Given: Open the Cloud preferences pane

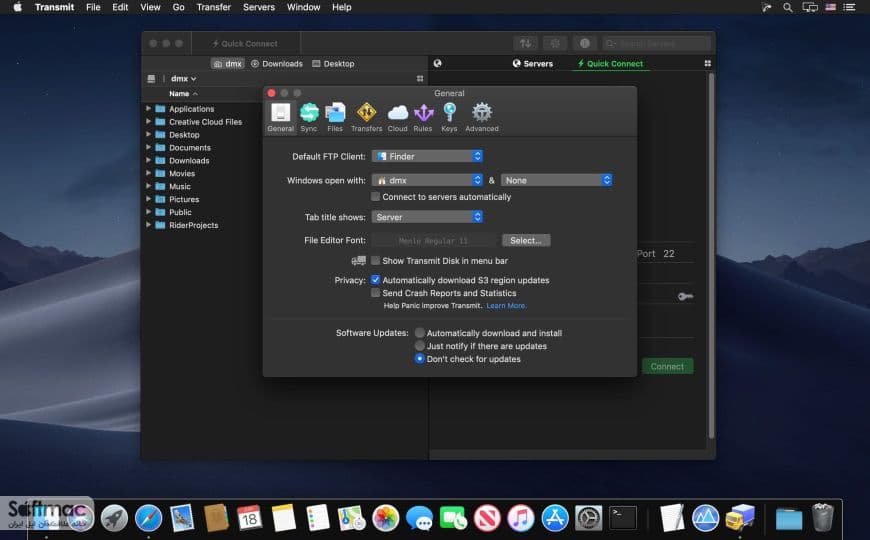Looking at the screenshot, I should (x=397, y=118).
